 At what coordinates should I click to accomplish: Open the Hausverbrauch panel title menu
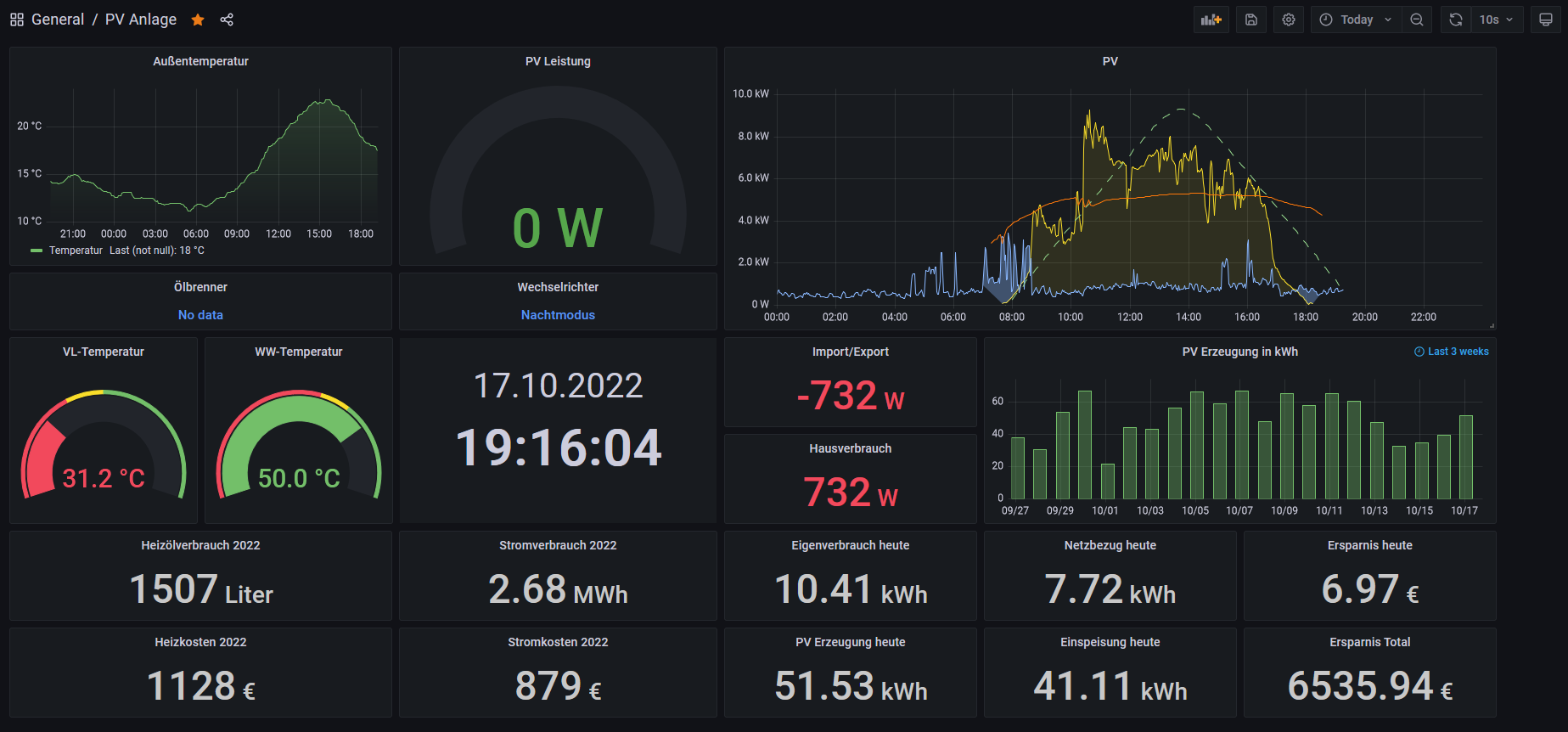(x=851, y=448)
